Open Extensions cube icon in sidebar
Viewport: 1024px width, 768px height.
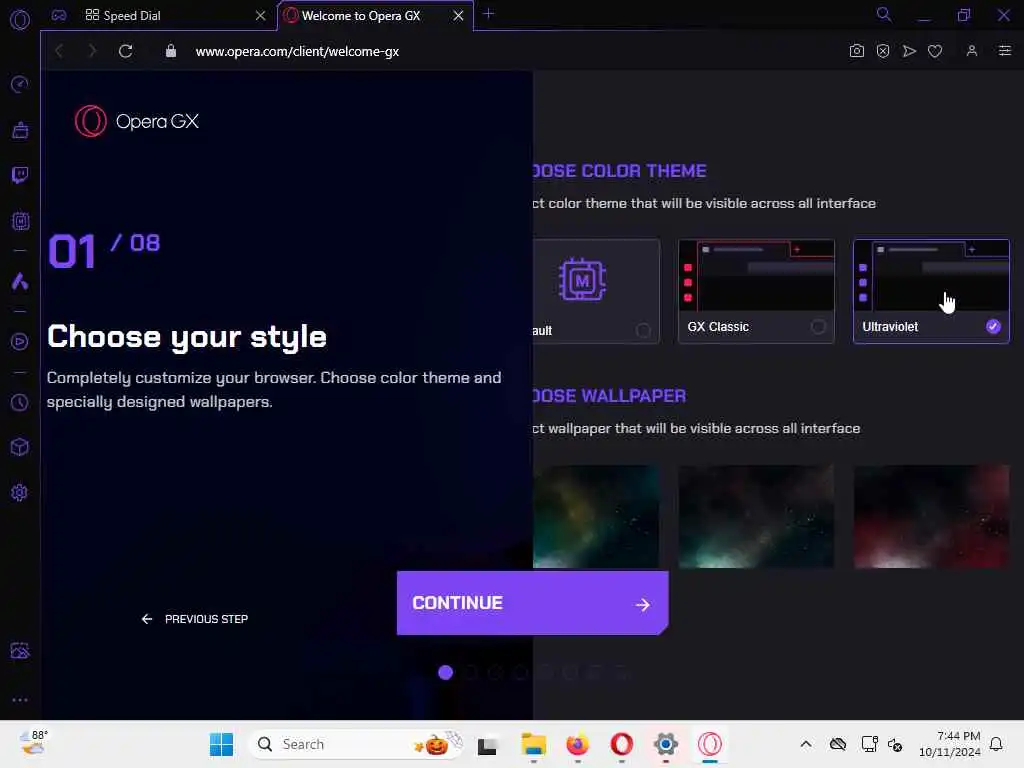(20, 447)
